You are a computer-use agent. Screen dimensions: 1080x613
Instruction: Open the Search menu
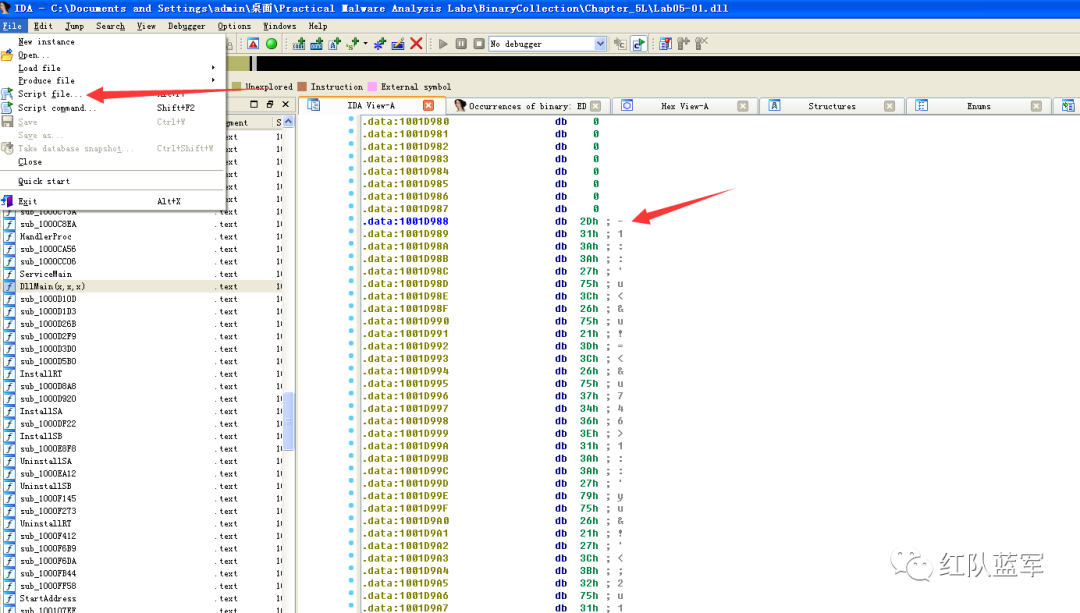click(x=110, y=26)
